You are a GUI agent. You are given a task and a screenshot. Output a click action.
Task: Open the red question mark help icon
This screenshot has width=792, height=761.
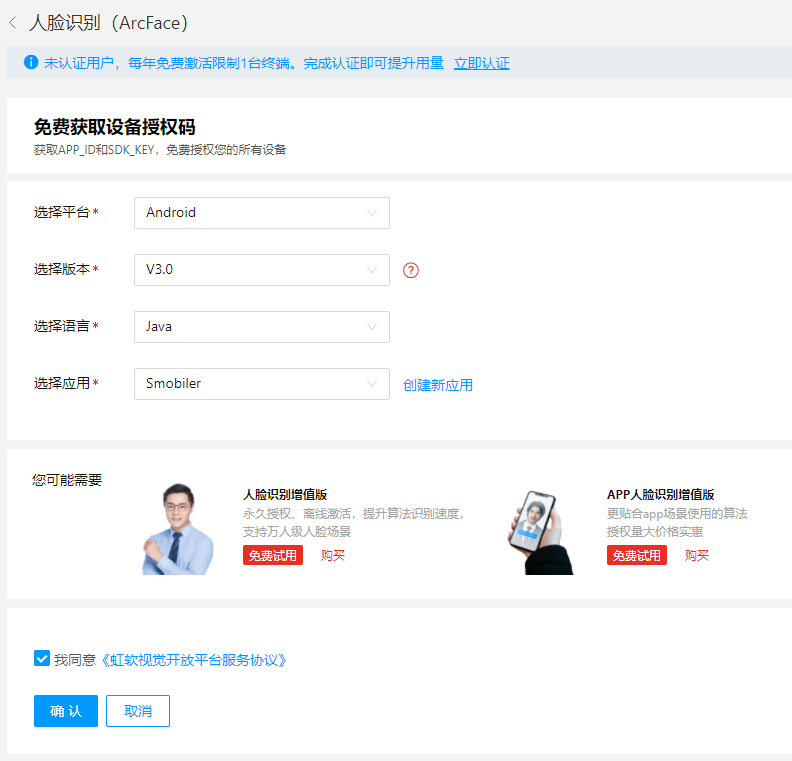pyautogui.click(x=411, y=270)
